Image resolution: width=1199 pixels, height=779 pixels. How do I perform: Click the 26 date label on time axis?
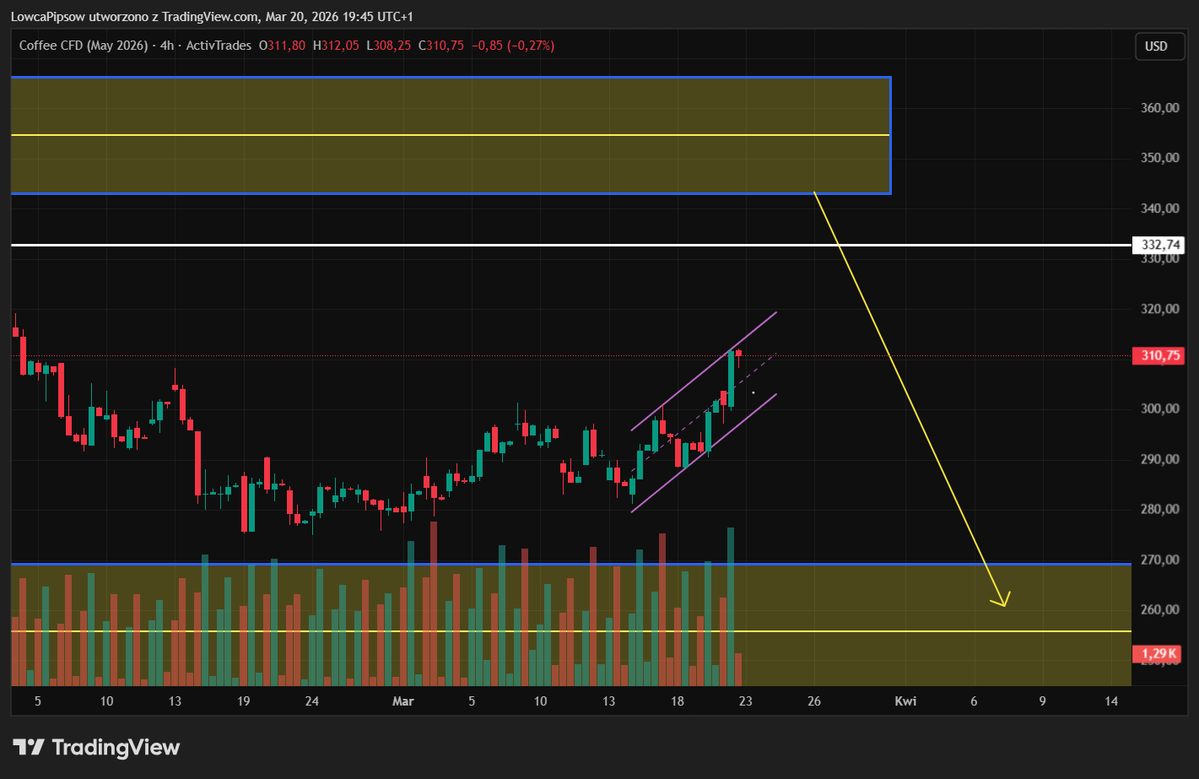coord(814,701)
